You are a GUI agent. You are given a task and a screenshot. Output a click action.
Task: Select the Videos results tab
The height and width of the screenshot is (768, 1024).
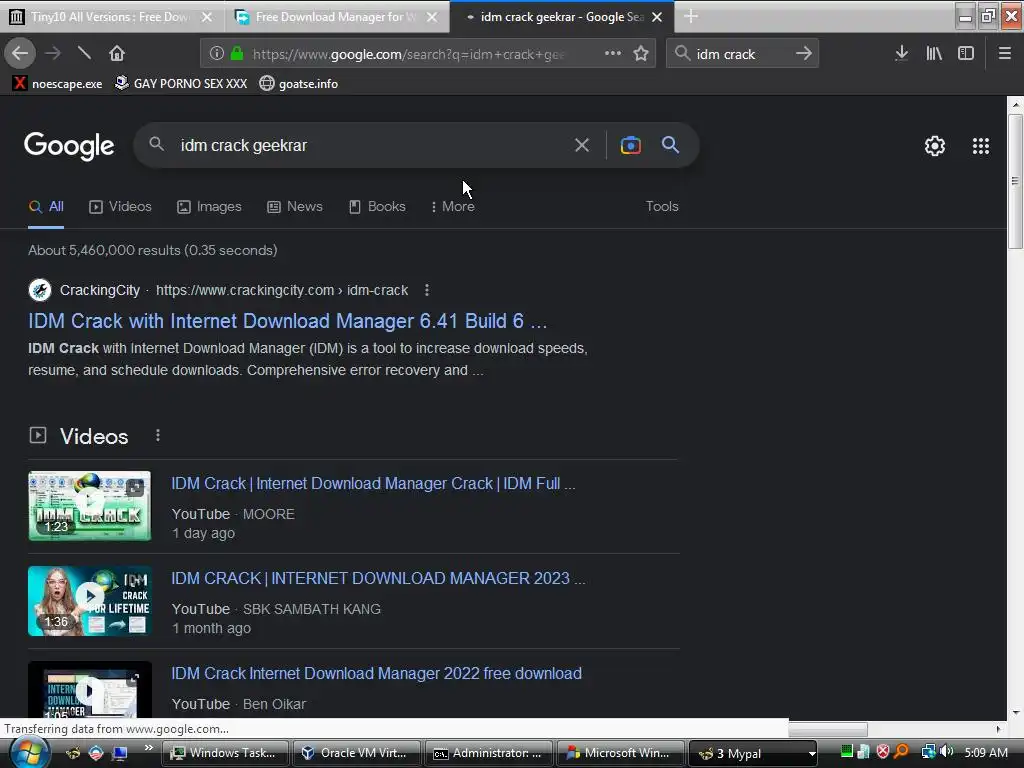pos(120,206)
